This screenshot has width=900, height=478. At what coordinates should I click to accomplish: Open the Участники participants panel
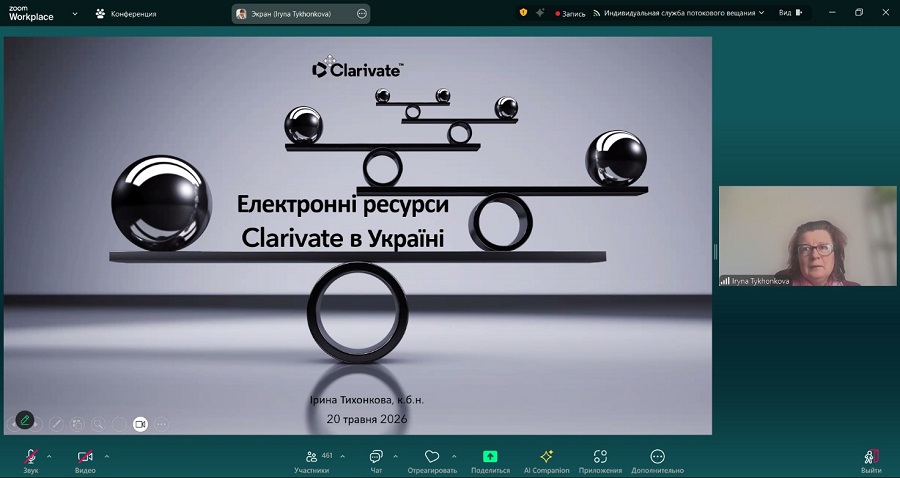[312, 461]
